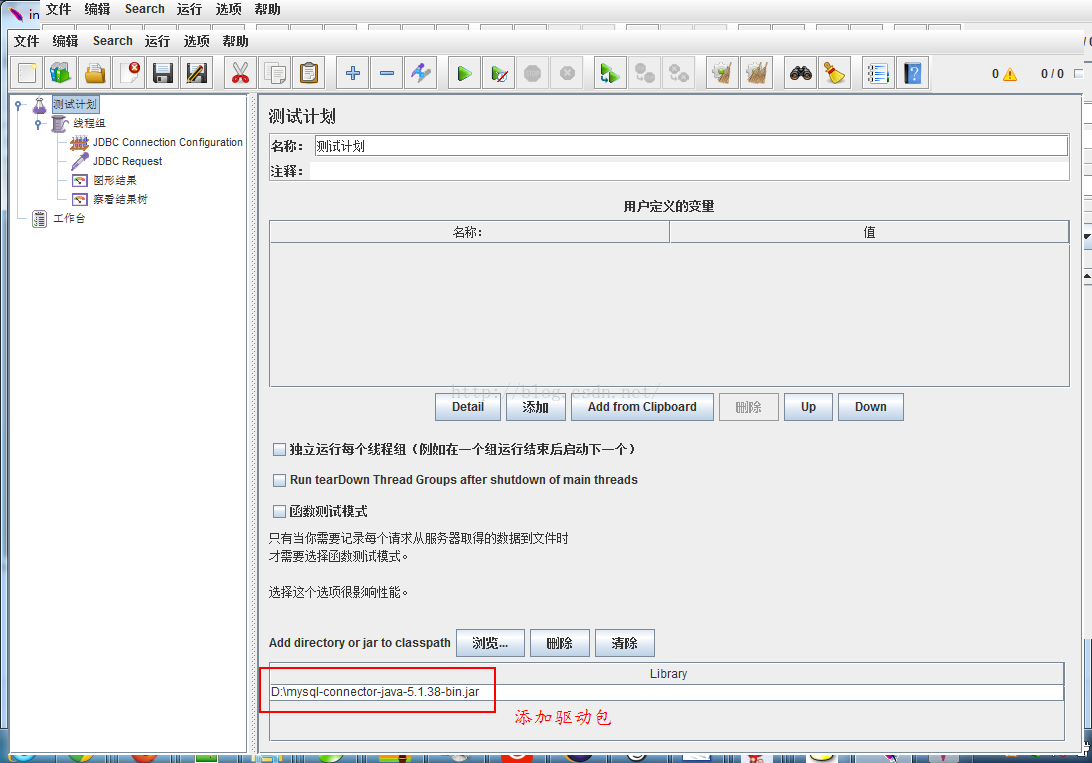Open the Search menu

coord(112,41)
